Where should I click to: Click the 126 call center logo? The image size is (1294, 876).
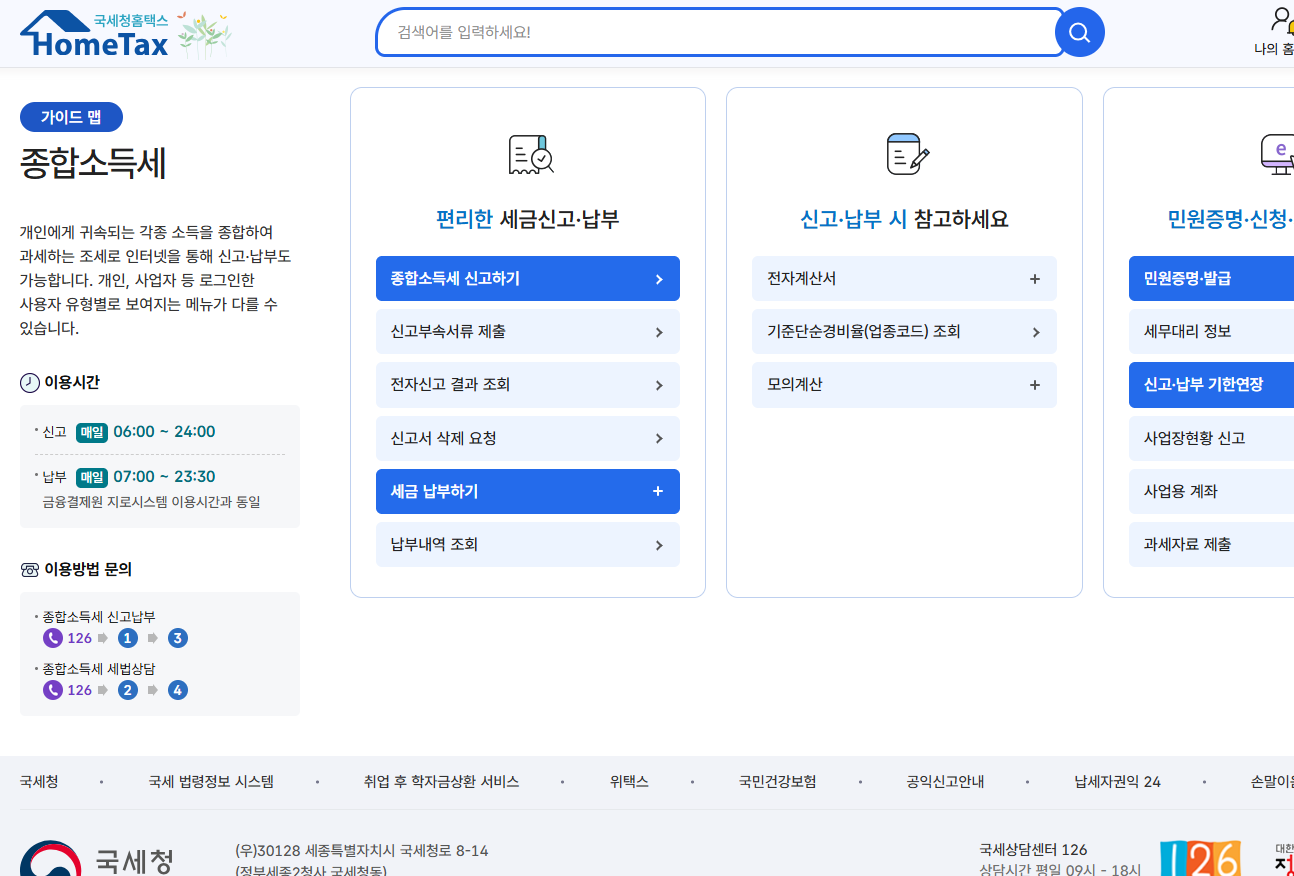(x=1201, y=858)
